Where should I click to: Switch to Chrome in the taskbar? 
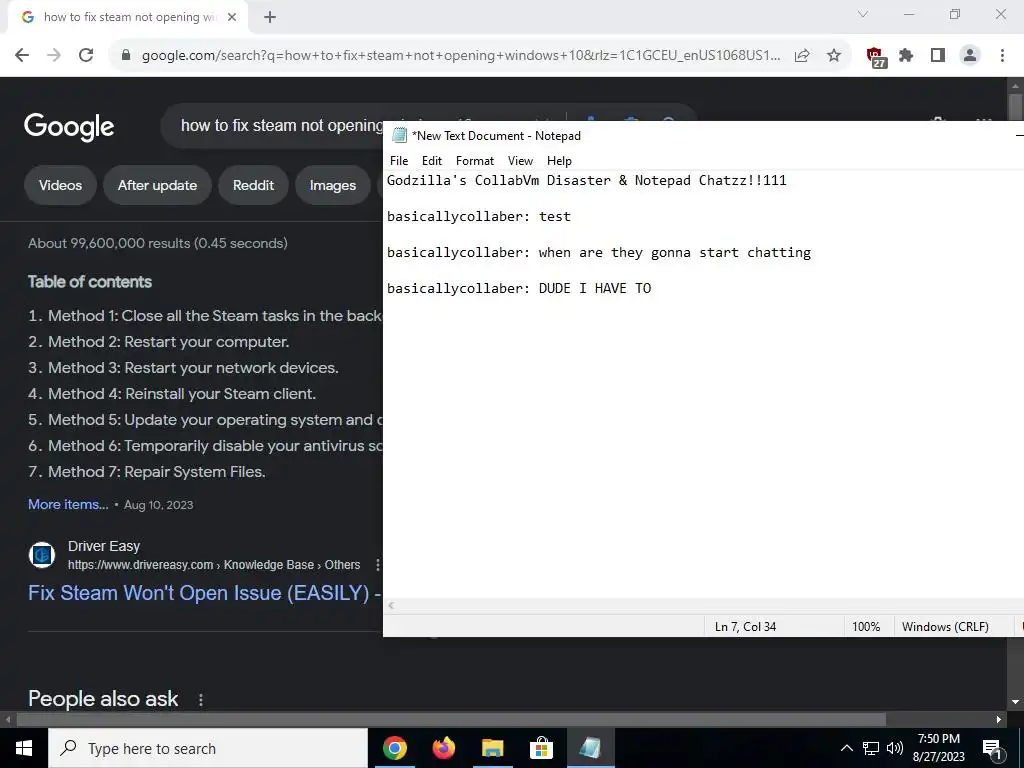(394, 748)
